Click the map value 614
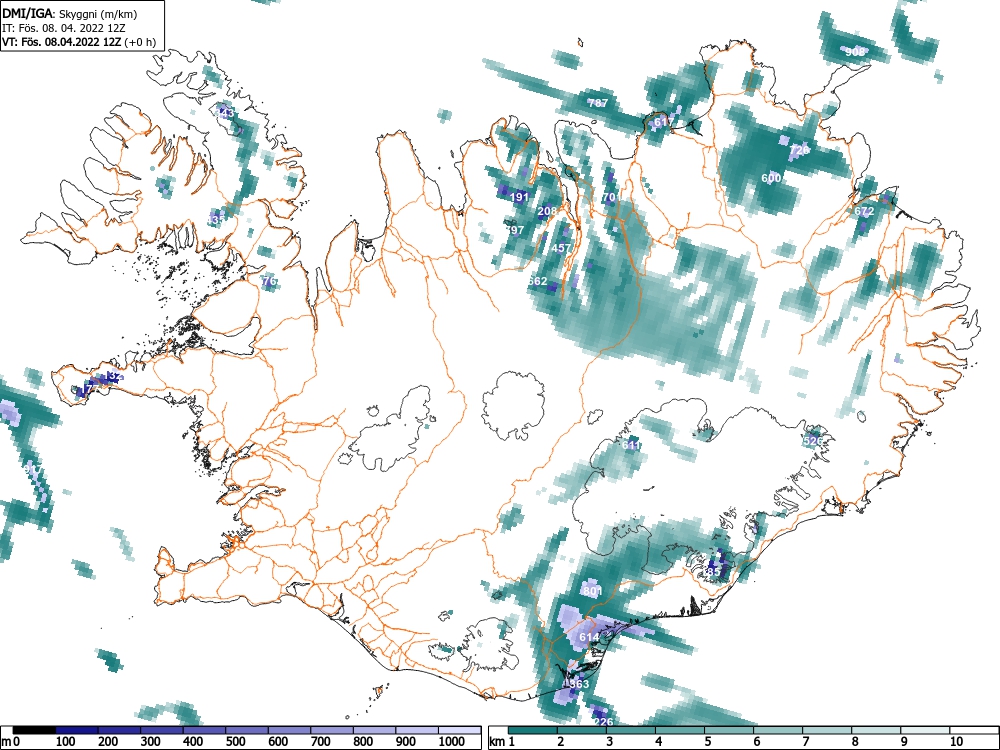The image size is (1000, 750). coord(589,637)
